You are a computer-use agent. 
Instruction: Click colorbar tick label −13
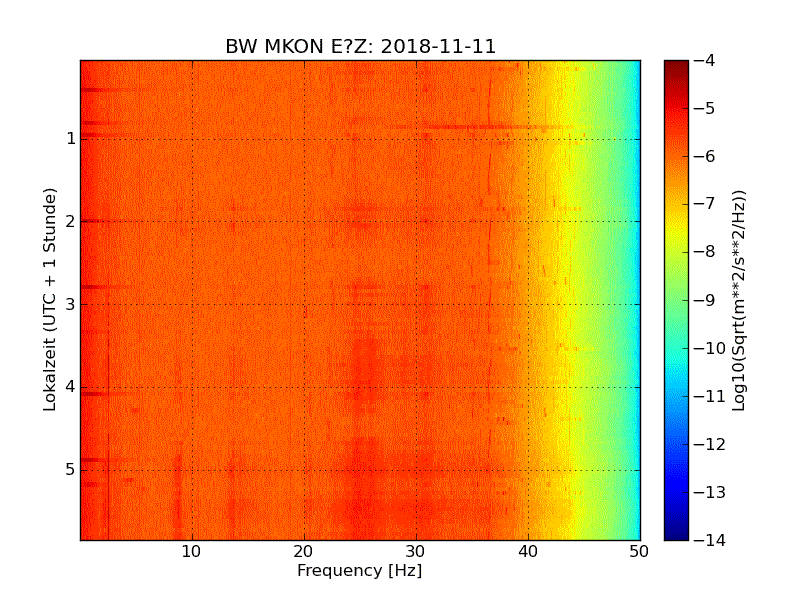click(x=710, y=492)
